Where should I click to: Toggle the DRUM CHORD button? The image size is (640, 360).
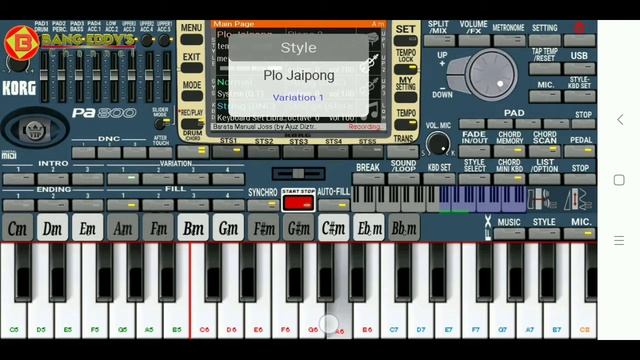coord(192,152)
